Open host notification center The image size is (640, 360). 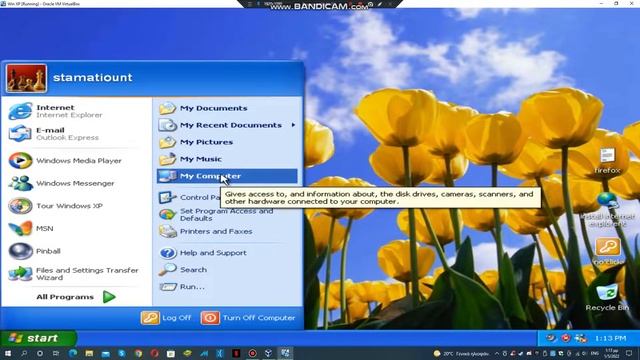coord(629,353)
